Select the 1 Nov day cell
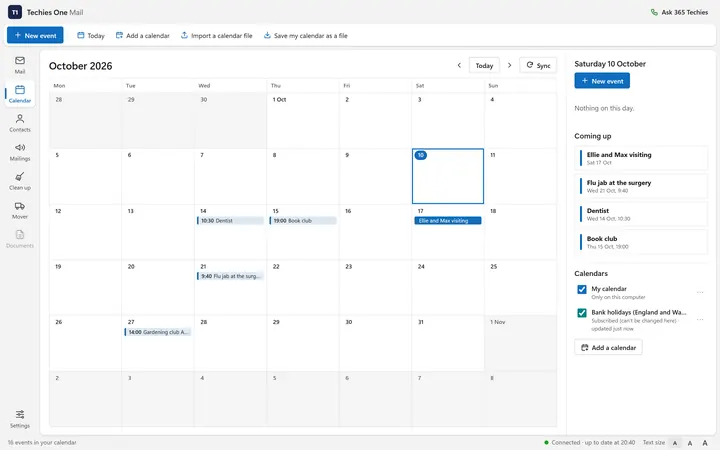Viewport: 720px width, 450px height. point(520,343)
